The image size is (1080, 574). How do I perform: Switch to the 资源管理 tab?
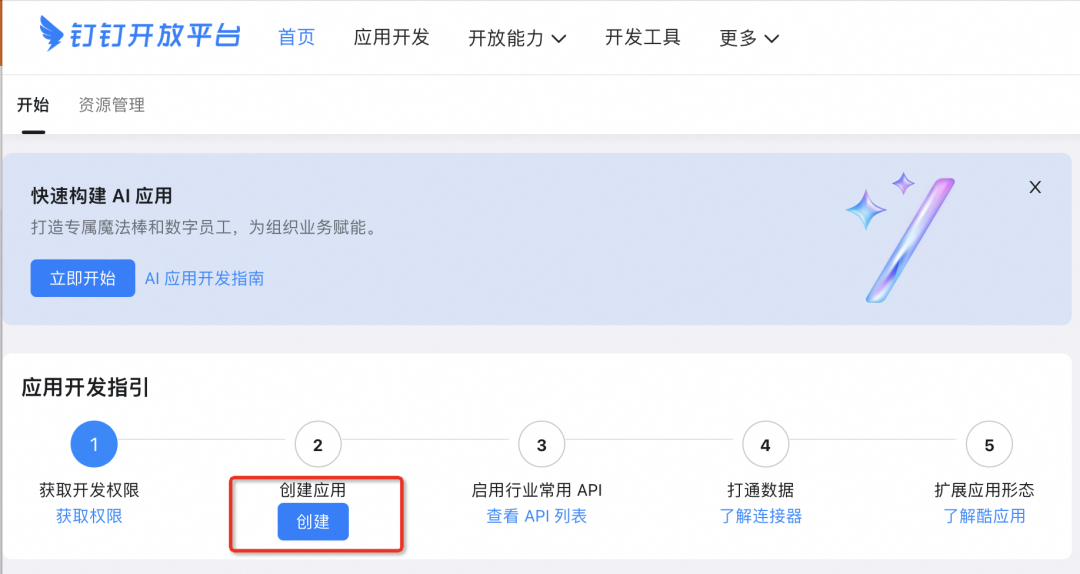coord(112,105)
